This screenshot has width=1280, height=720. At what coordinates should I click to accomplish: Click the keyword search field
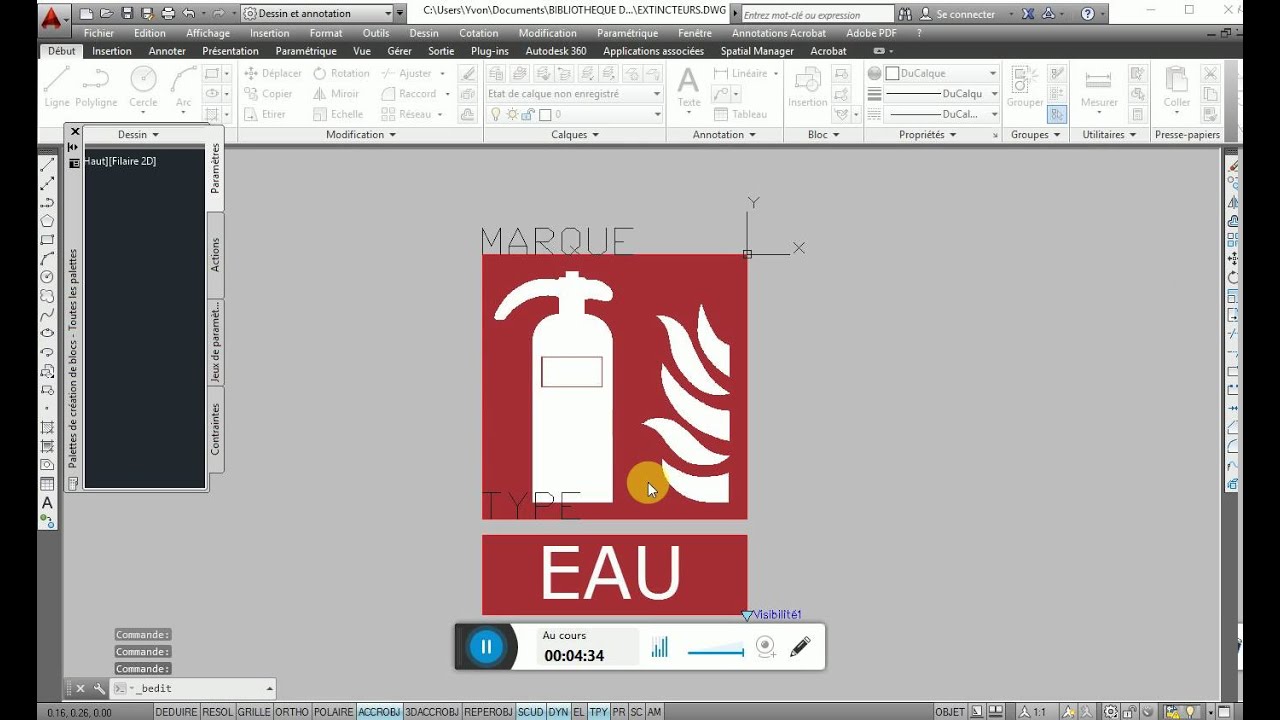point(817,15)
